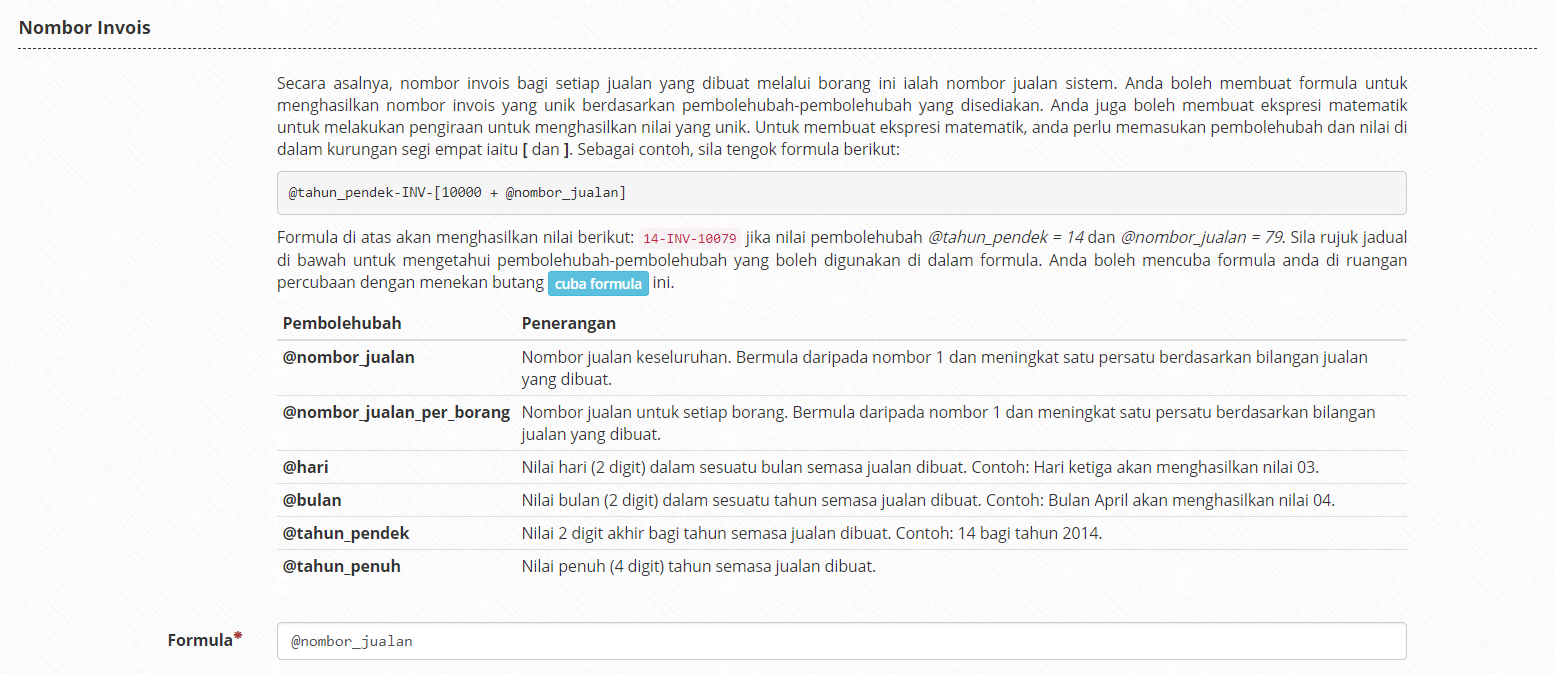Select the Formula input field
The height and width of the screenshot is (674, 1555).
[840, 640]
